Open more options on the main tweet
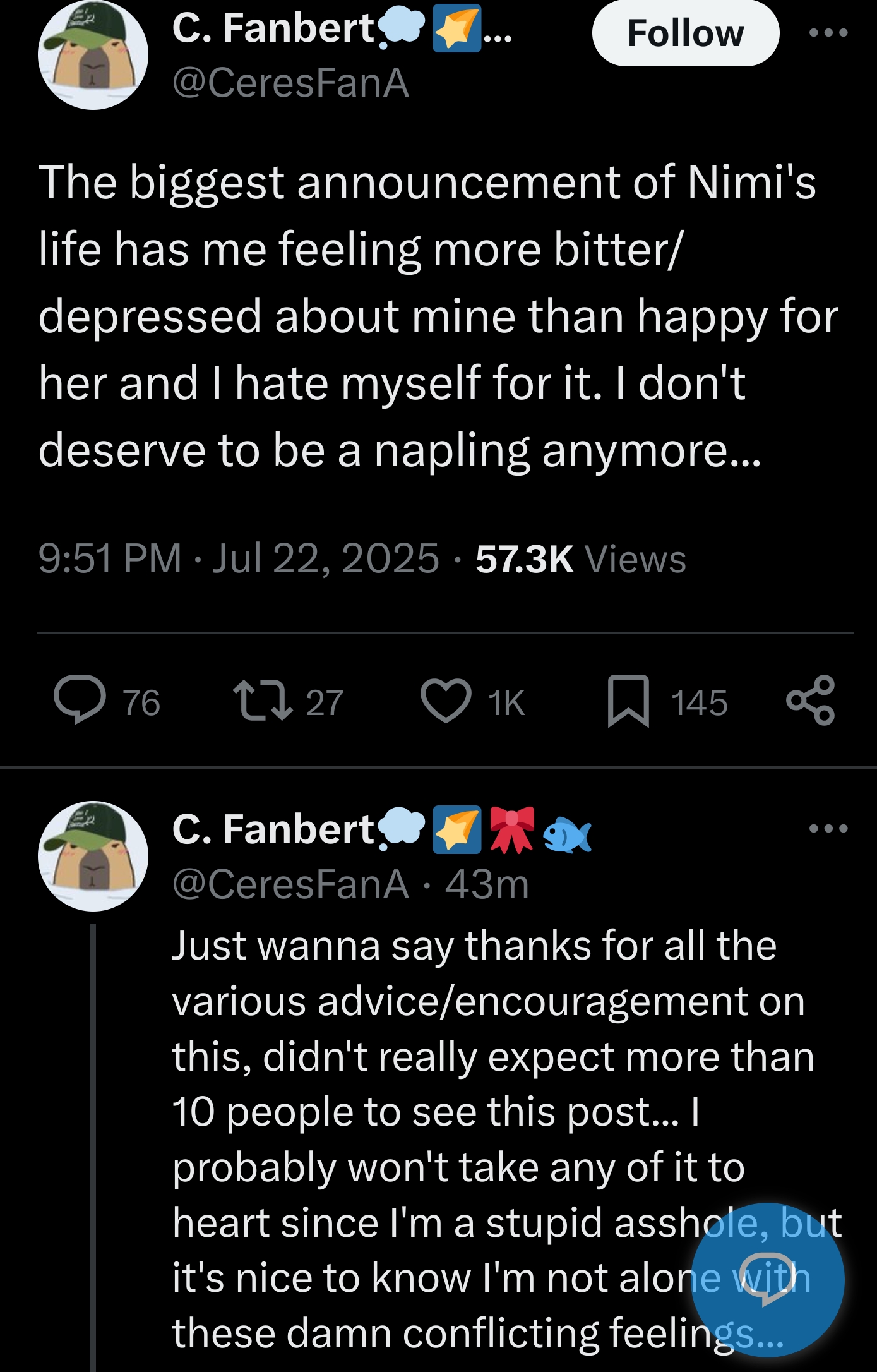 [x=828, y=32]
